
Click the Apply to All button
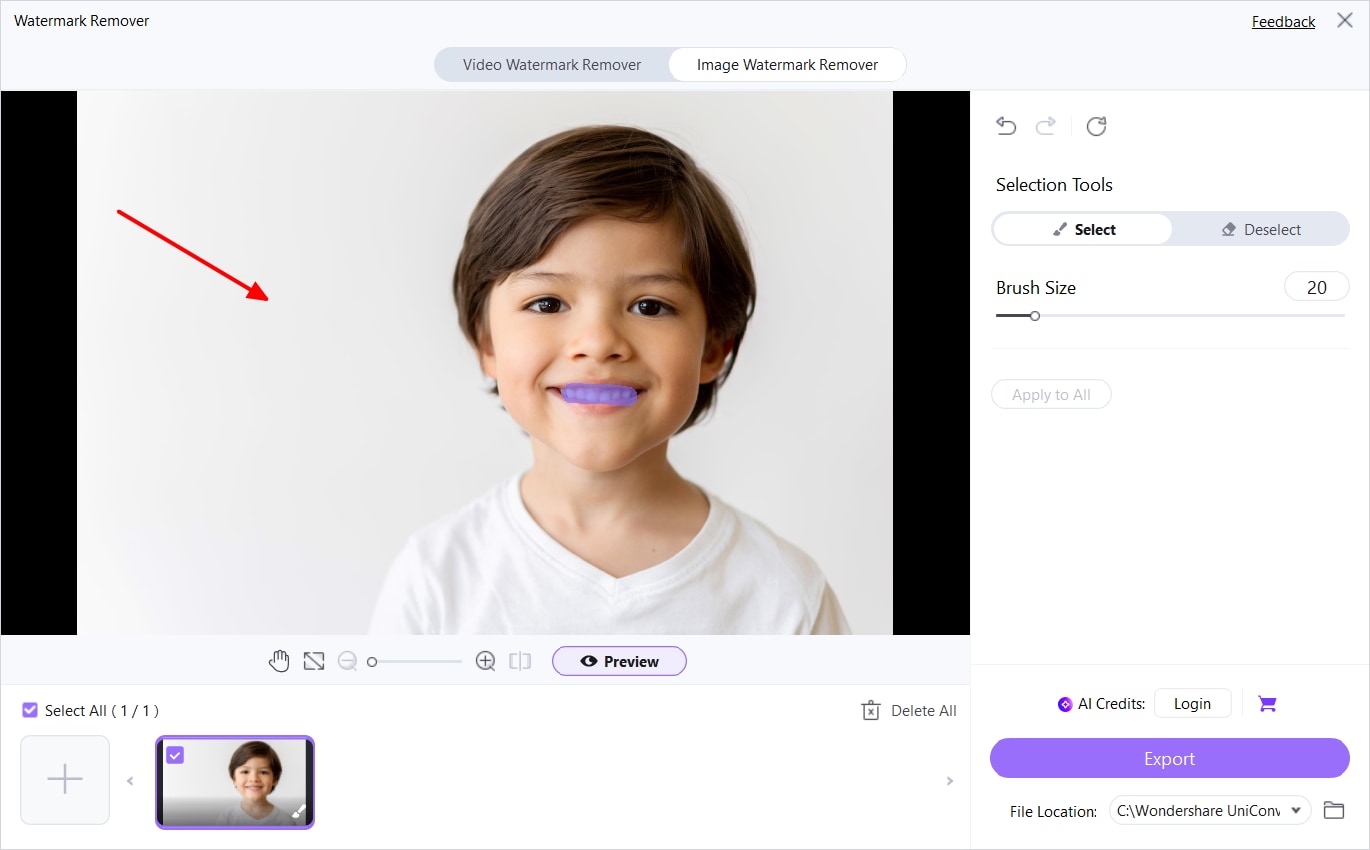point(1051,394)
